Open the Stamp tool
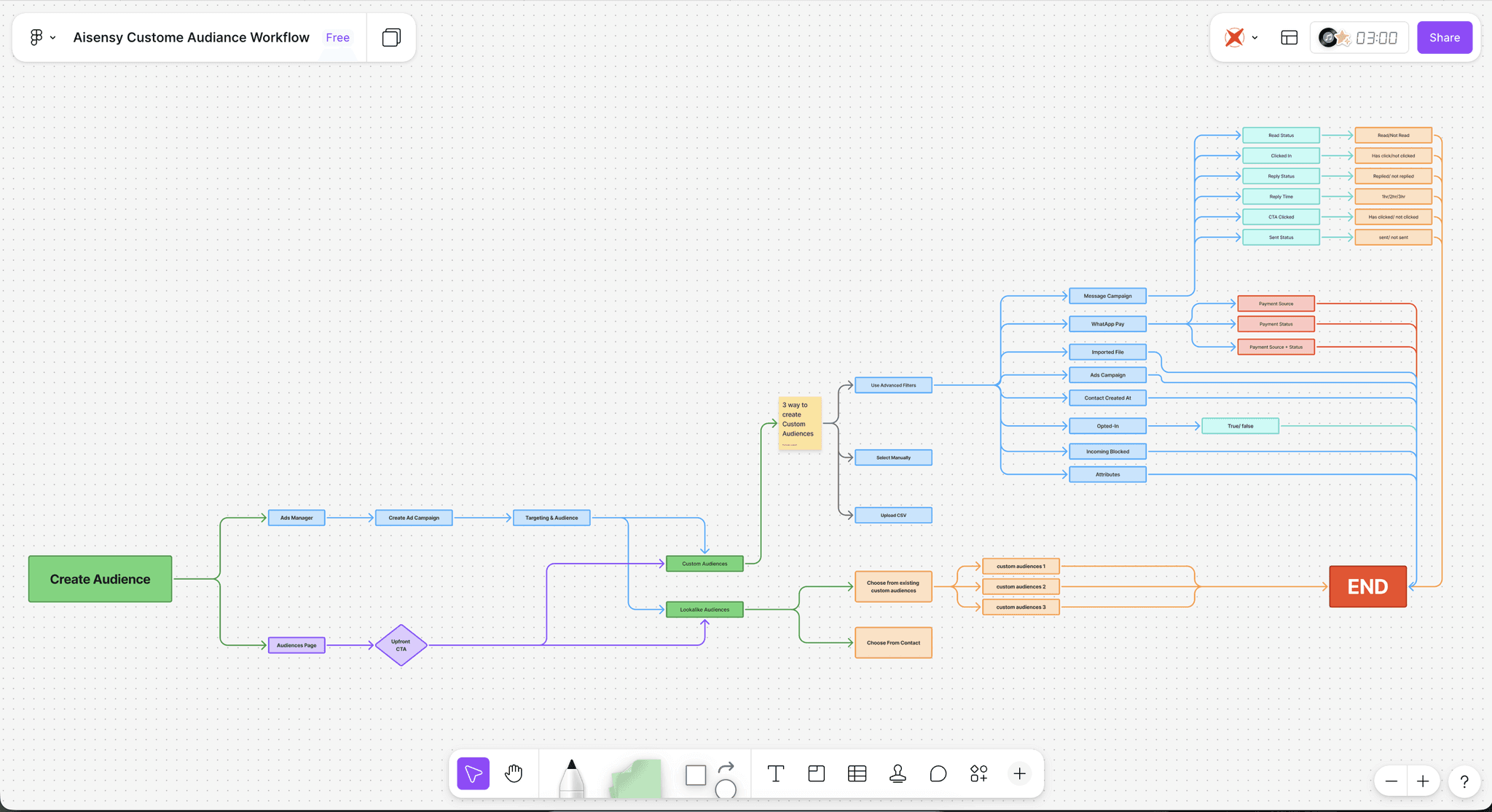 [x=898, y=773]
